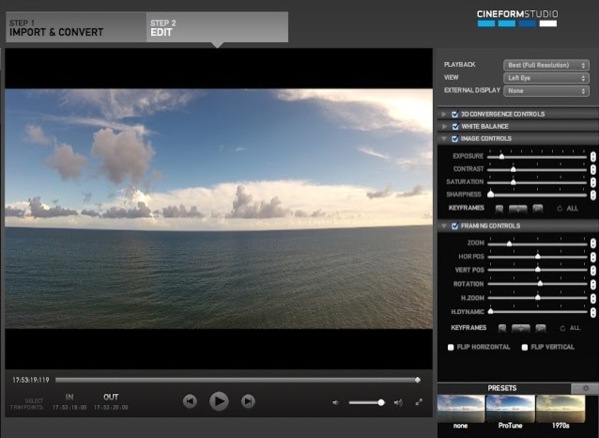The image size is (599, 438).
Task: Click the Contrast value stepper
Action: click(x=593, y=170)
